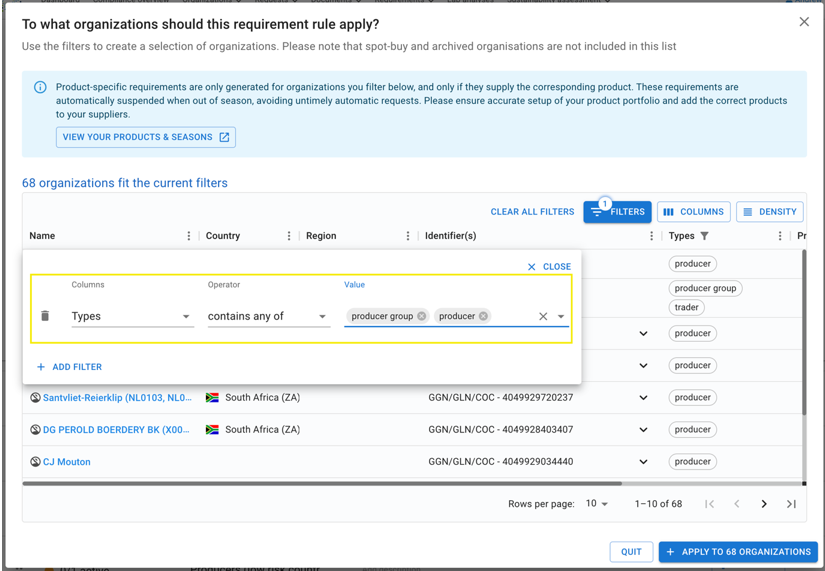
Task: Close the dialog with the X icon
Action: [x=804, y=22]
